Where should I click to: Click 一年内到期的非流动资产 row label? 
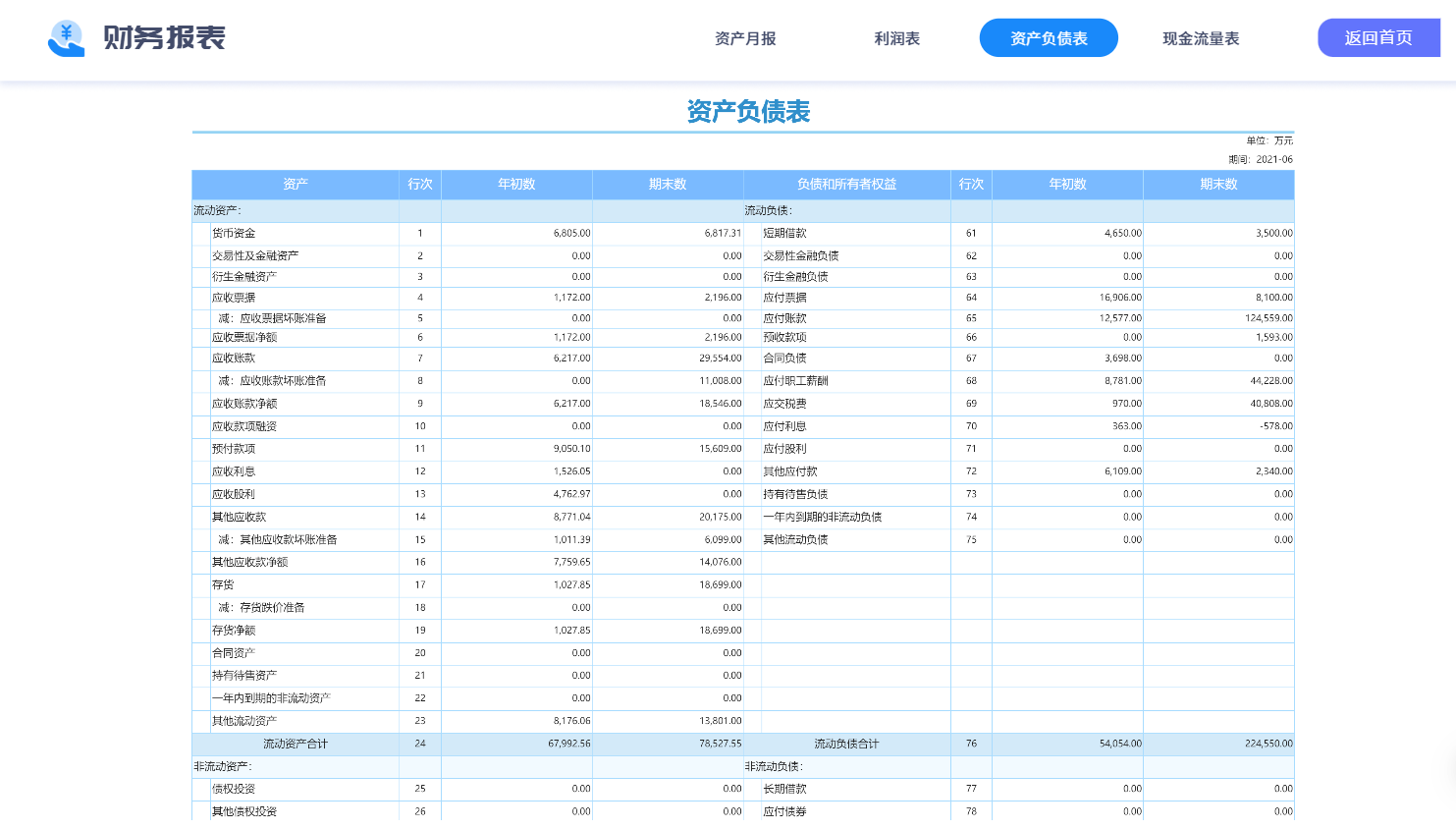pyautogui.click(x=271, y=697)
